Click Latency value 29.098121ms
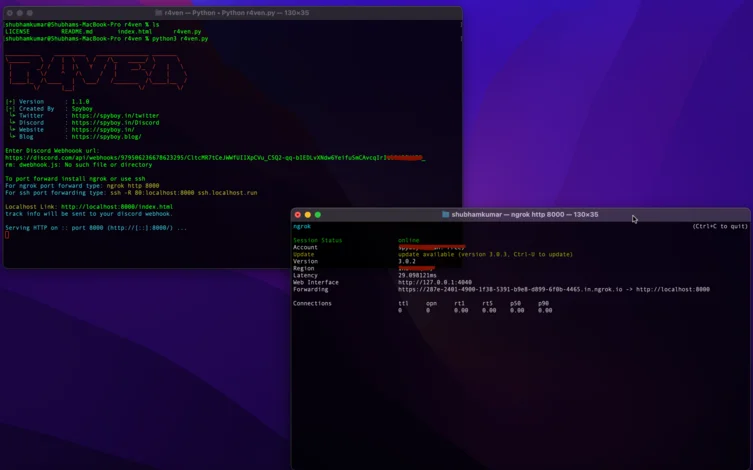The width and height of the screenshot is (753, 470). tap(417, 276)
